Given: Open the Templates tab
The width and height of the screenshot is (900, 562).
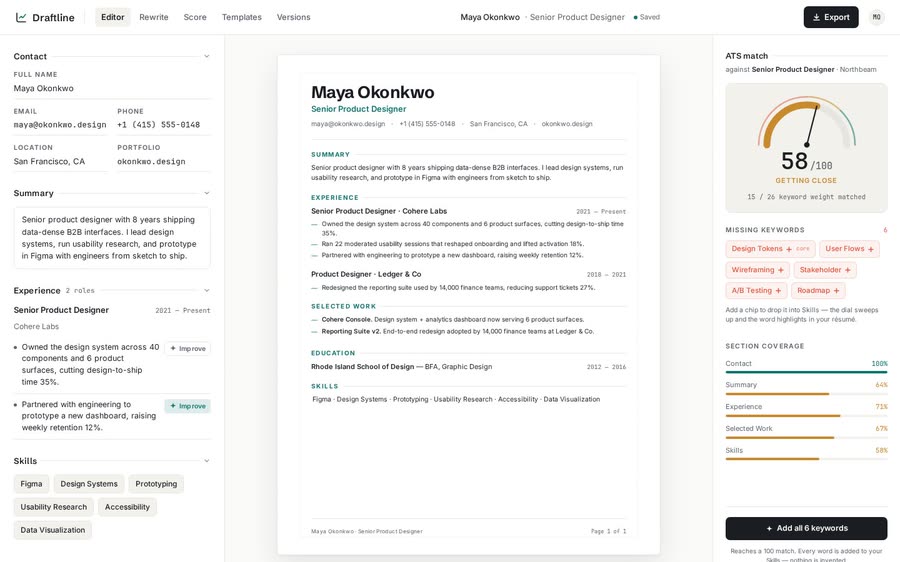Looking at the screenshot, I should click(242, 17).
